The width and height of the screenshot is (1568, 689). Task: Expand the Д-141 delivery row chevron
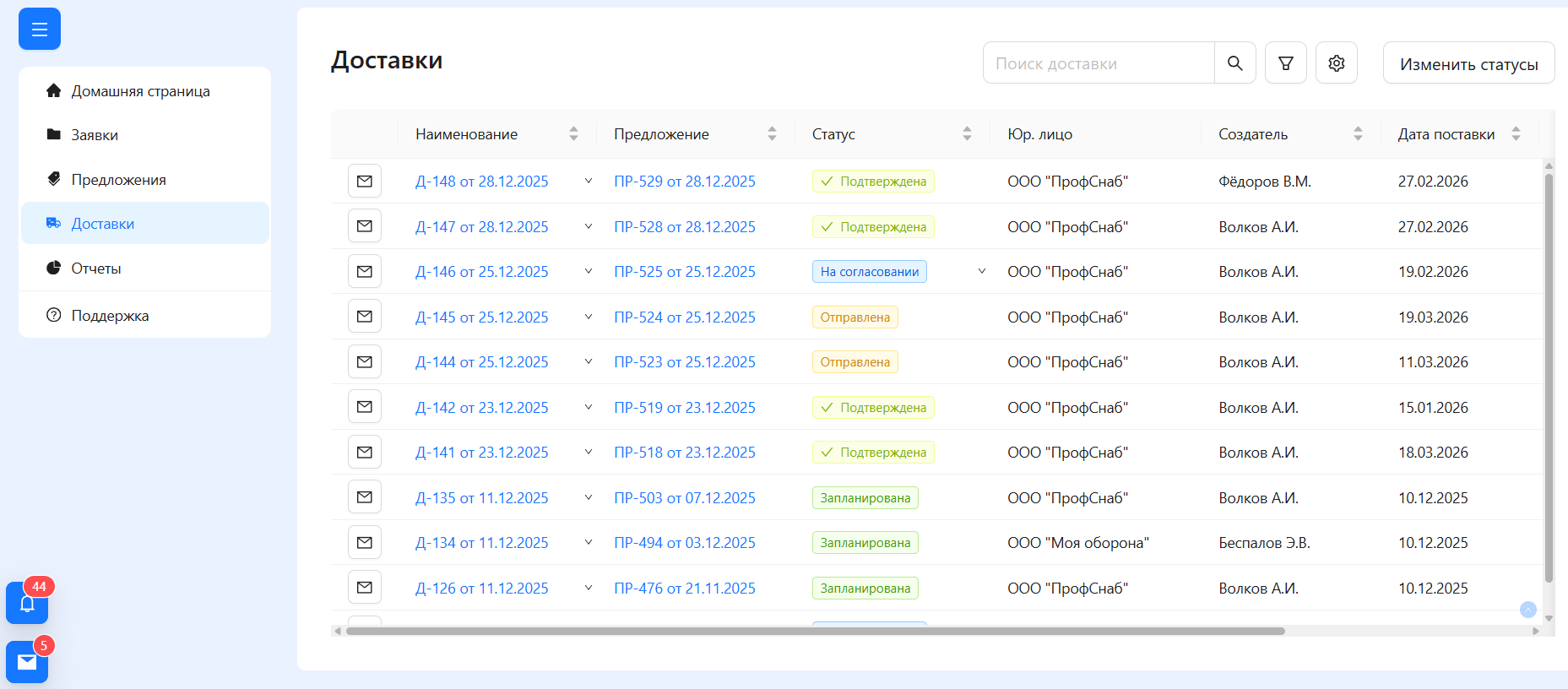tap(589, 453)
